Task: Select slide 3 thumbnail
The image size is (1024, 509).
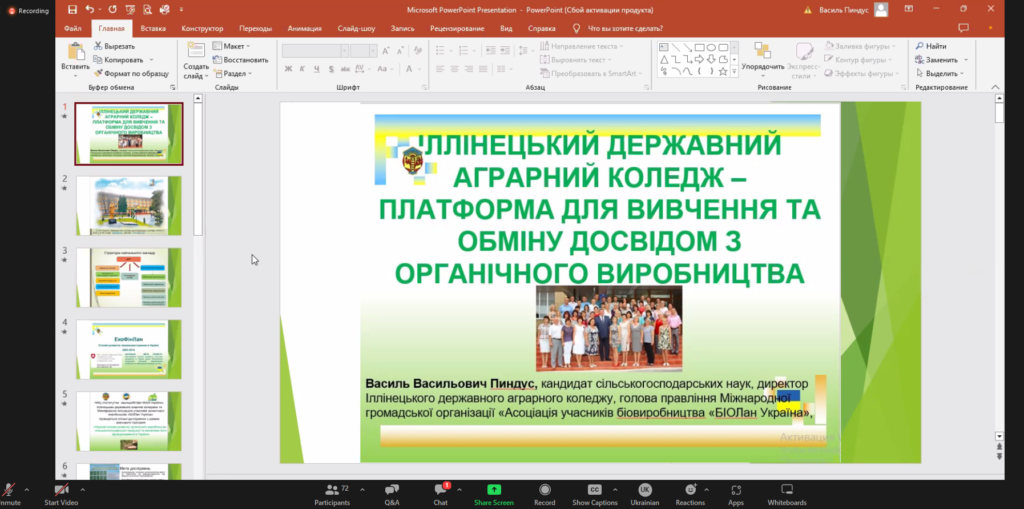Action: pyautogui.click(x=128, y=275)
